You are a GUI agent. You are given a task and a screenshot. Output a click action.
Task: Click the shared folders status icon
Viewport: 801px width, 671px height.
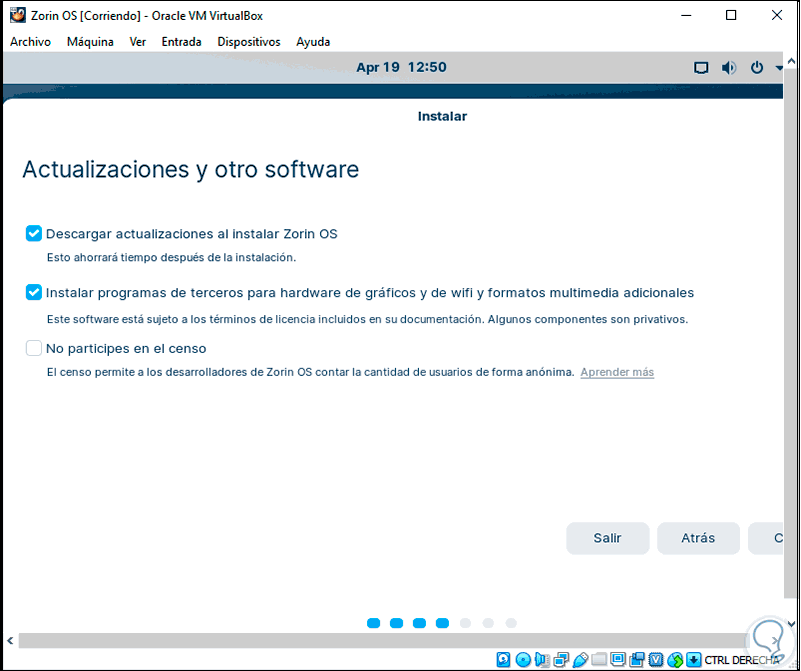[599, 659]
